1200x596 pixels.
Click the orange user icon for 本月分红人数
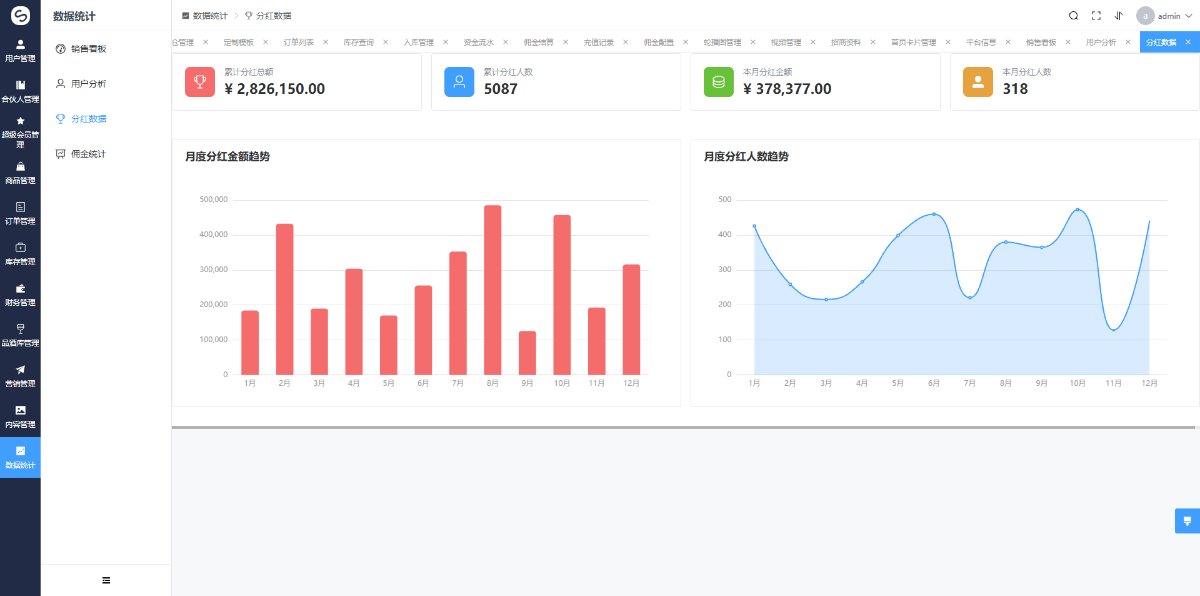[978, 82]
